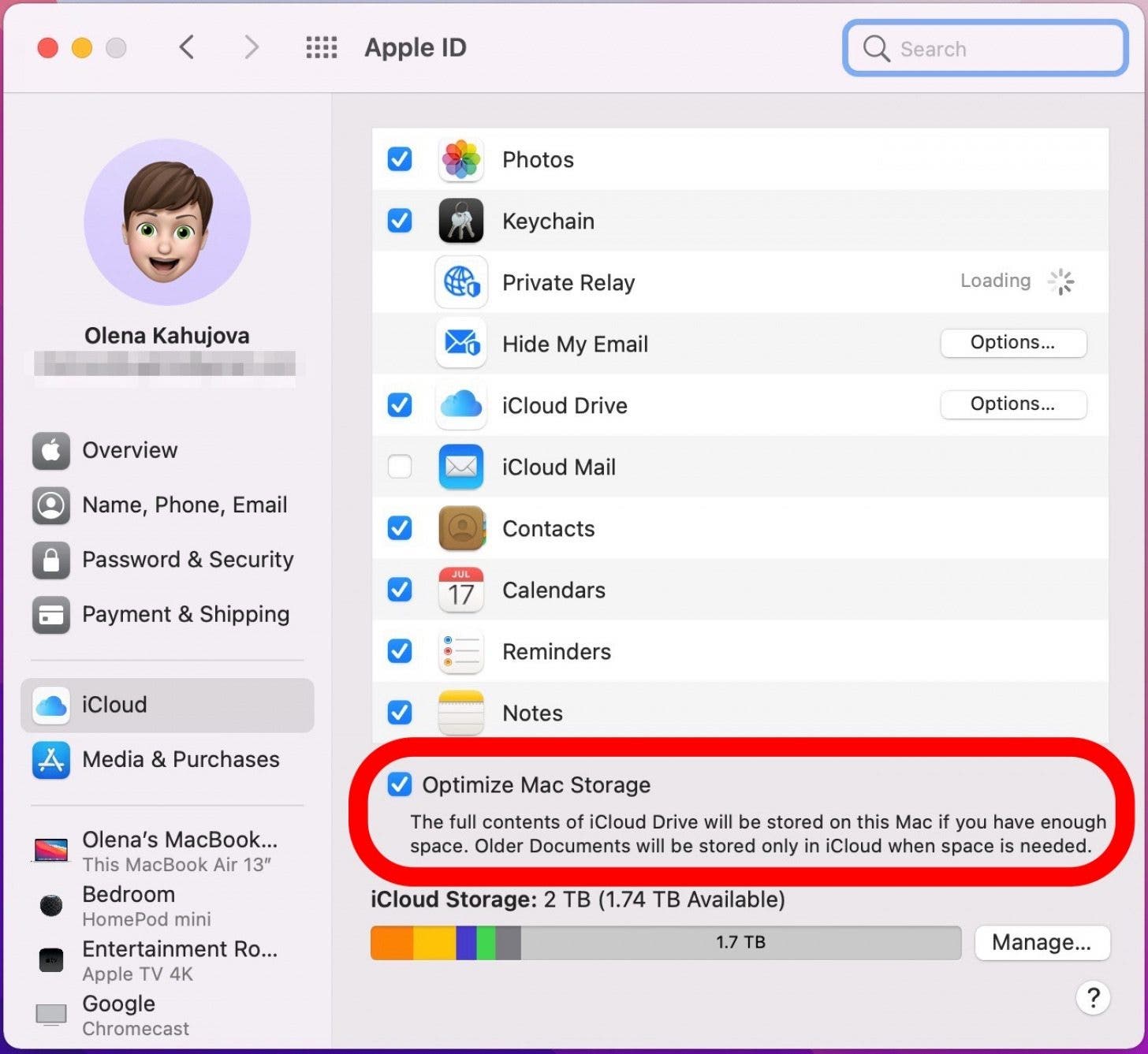The image size is (1148, 1054).
Task: Click the Private Relay globe icon
Action: point(460,282)
